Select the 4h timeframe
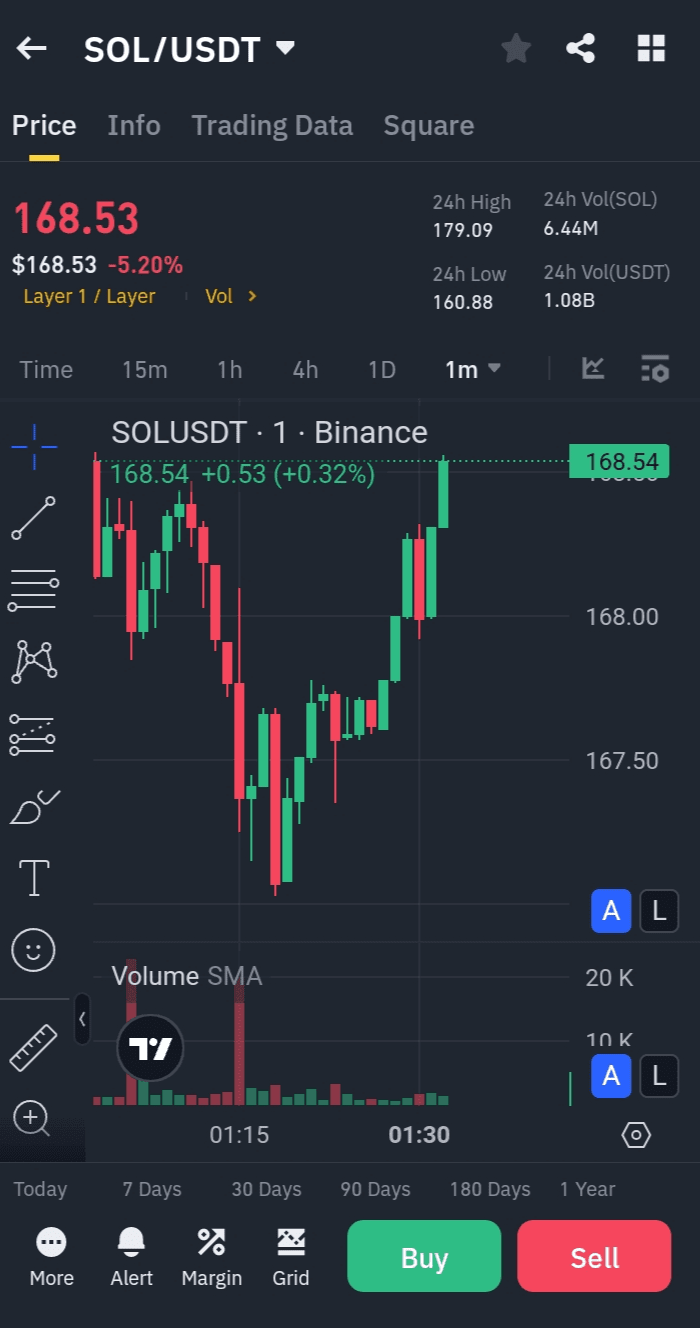The height and width of the screenshot is (1328, 700). click(305, 370)
